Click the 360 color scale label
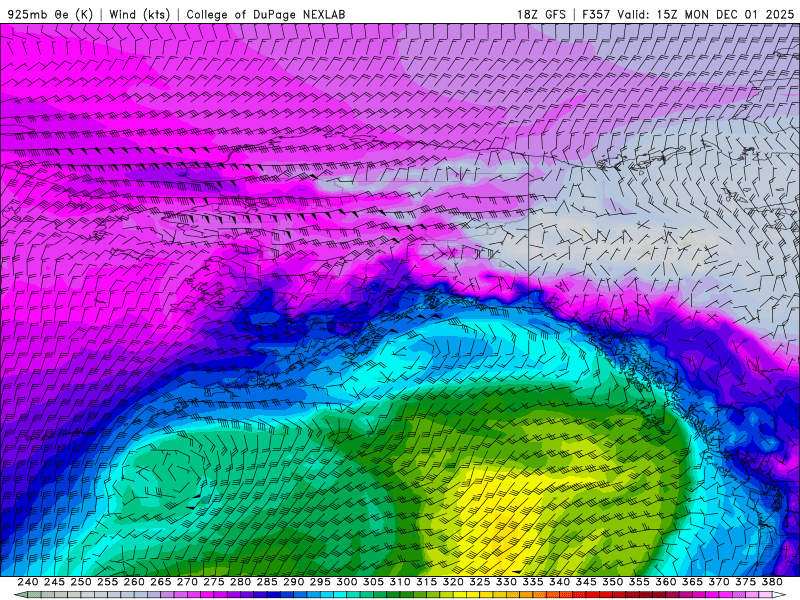 (666, 582)
